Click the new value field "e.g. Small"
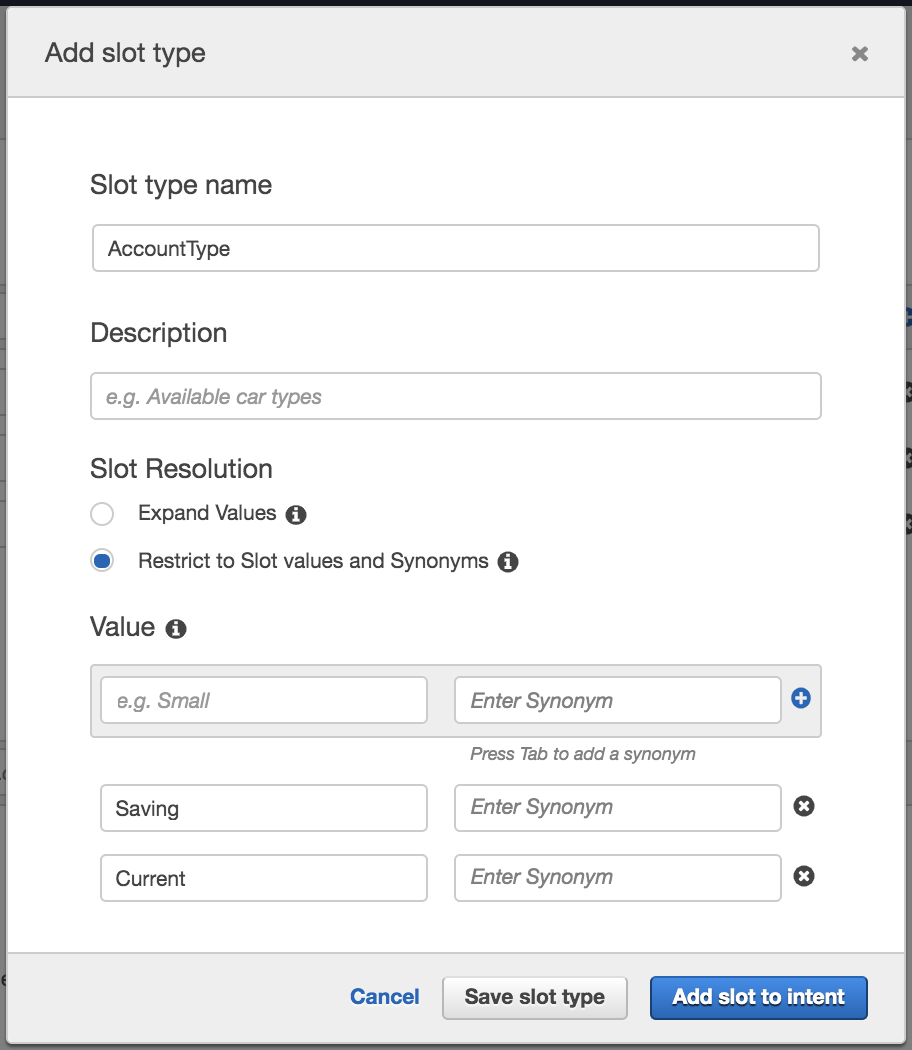The image size is (912, 1050). pyautogui.click(x=264, y=700)
